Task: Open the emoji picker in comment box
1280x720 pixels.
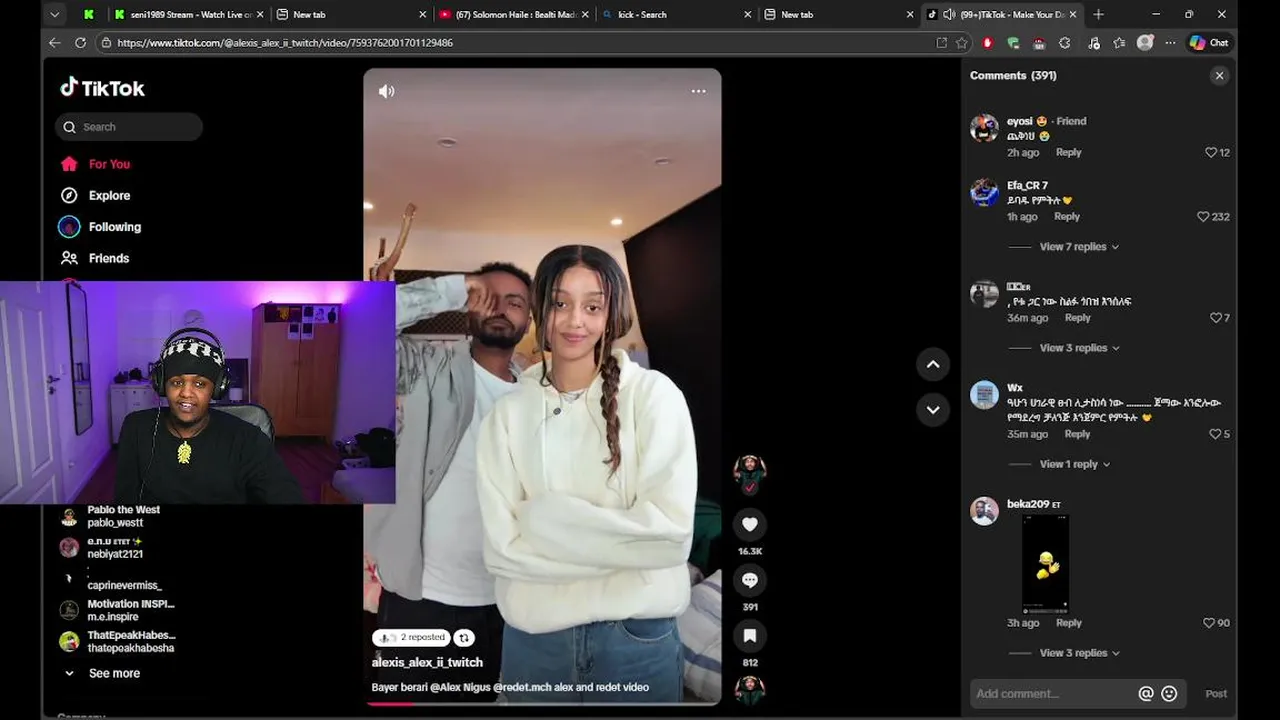Action: point(1169,694)
